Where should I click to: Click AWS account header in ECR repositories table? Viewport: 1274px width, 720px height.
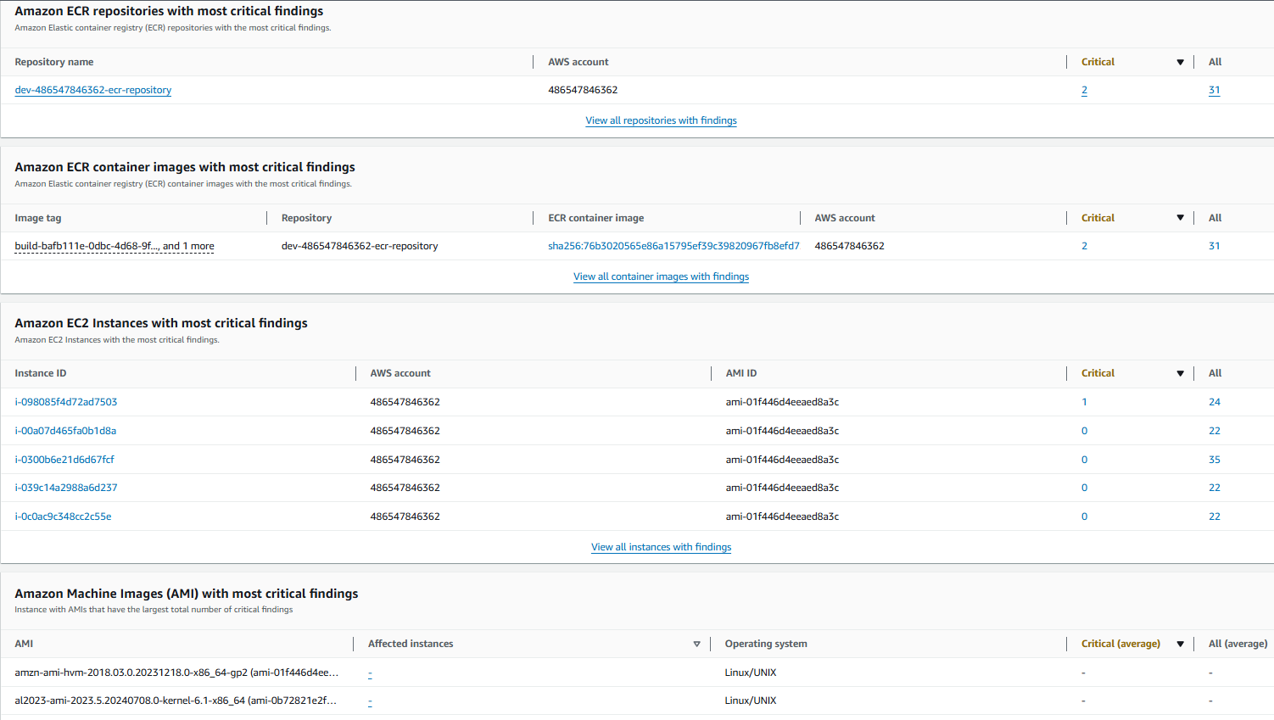tap(578, 62)
